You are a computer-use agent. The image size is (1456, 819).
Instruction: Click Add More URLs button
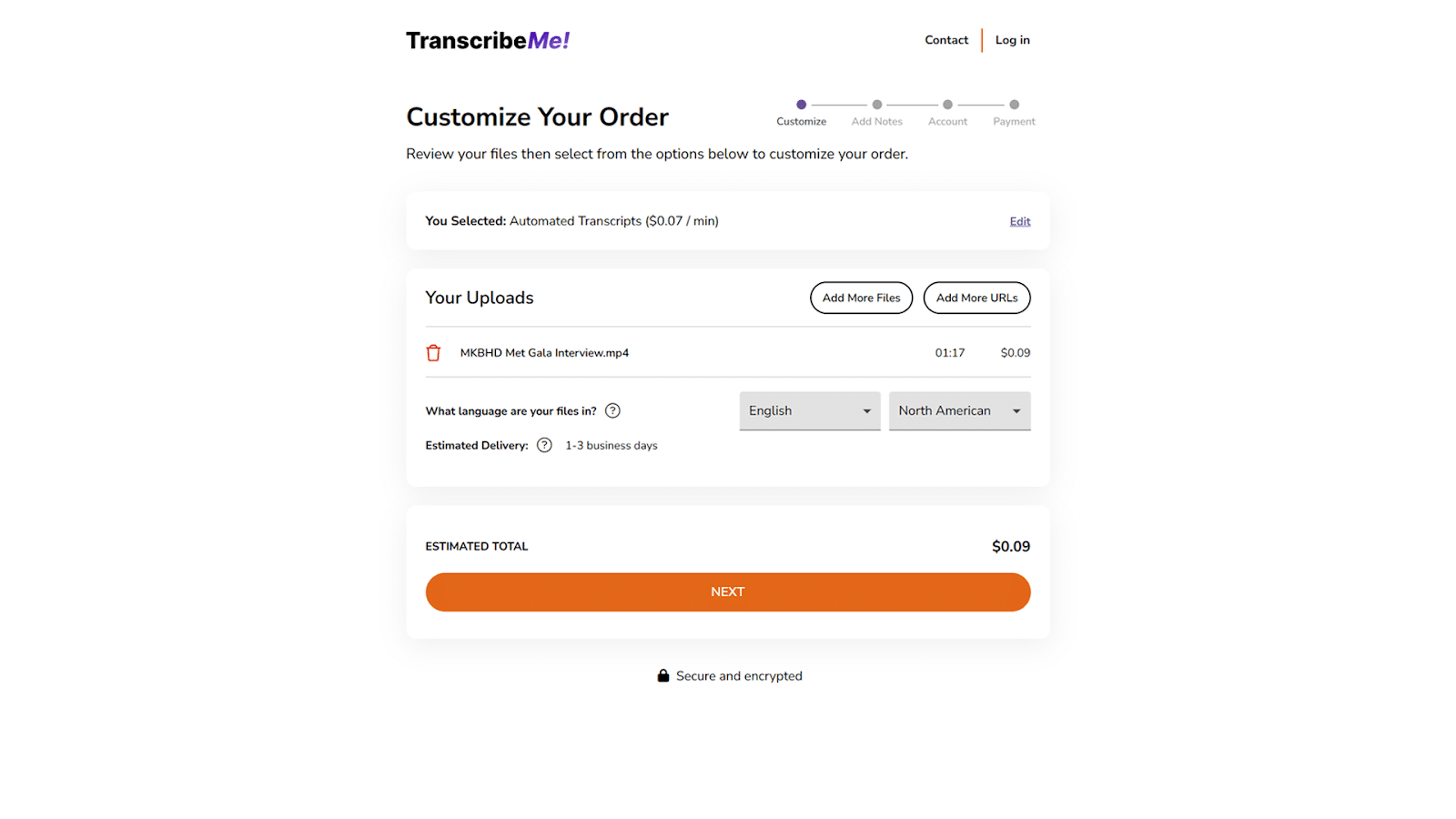tap(976, 298)
